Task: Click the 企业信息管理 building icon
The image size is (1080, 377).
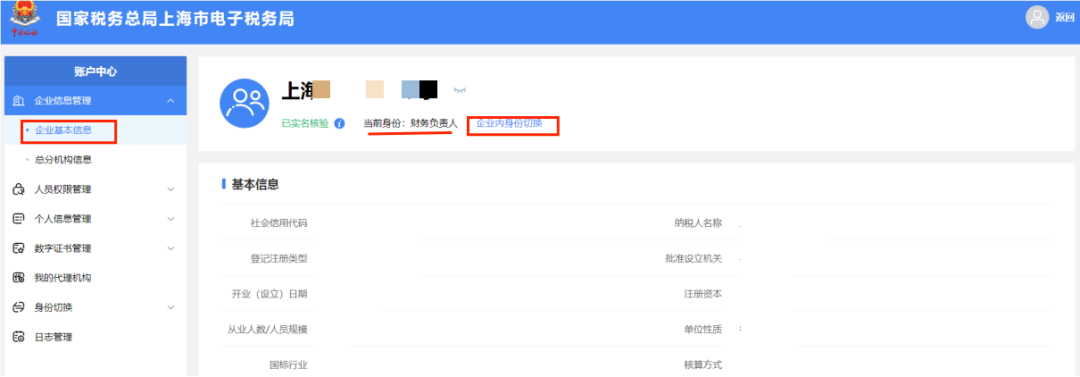Action: click(19, 101)
